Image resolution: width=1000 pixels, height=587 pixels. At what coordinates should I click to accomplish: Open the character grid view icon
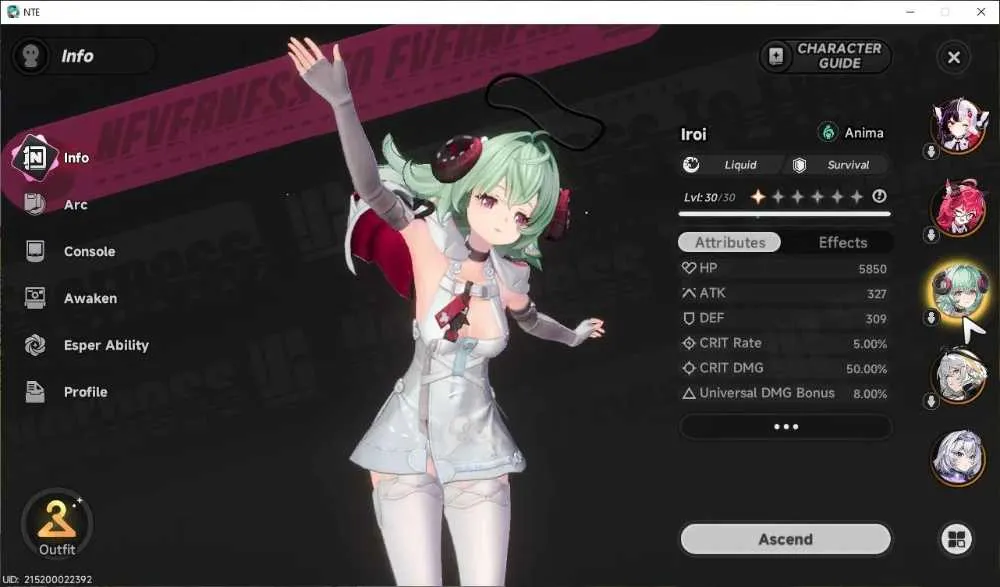coord(957,539)
